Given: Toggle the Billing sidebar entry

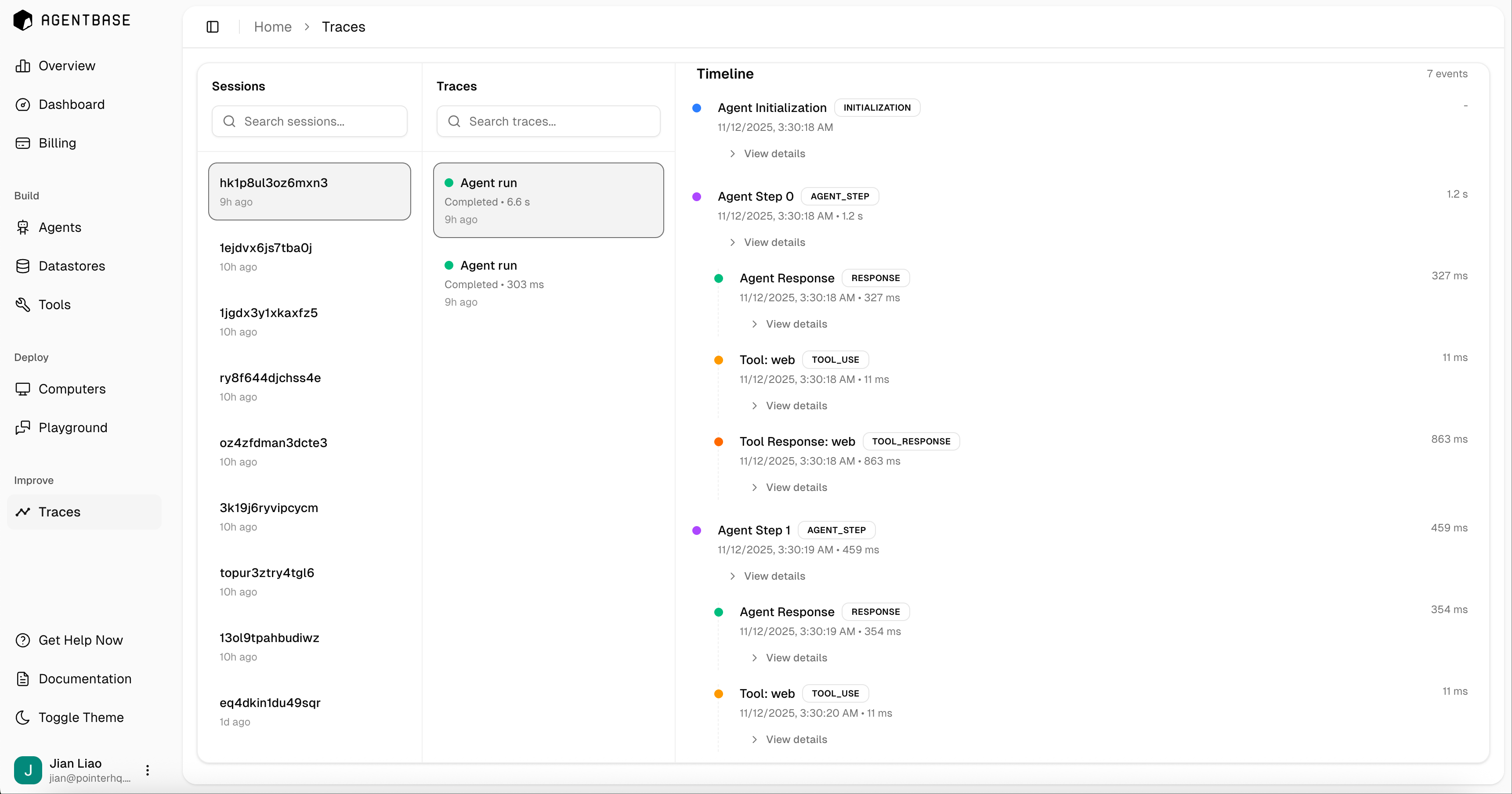Looking at the screenshot, I should tap(57, 143).
